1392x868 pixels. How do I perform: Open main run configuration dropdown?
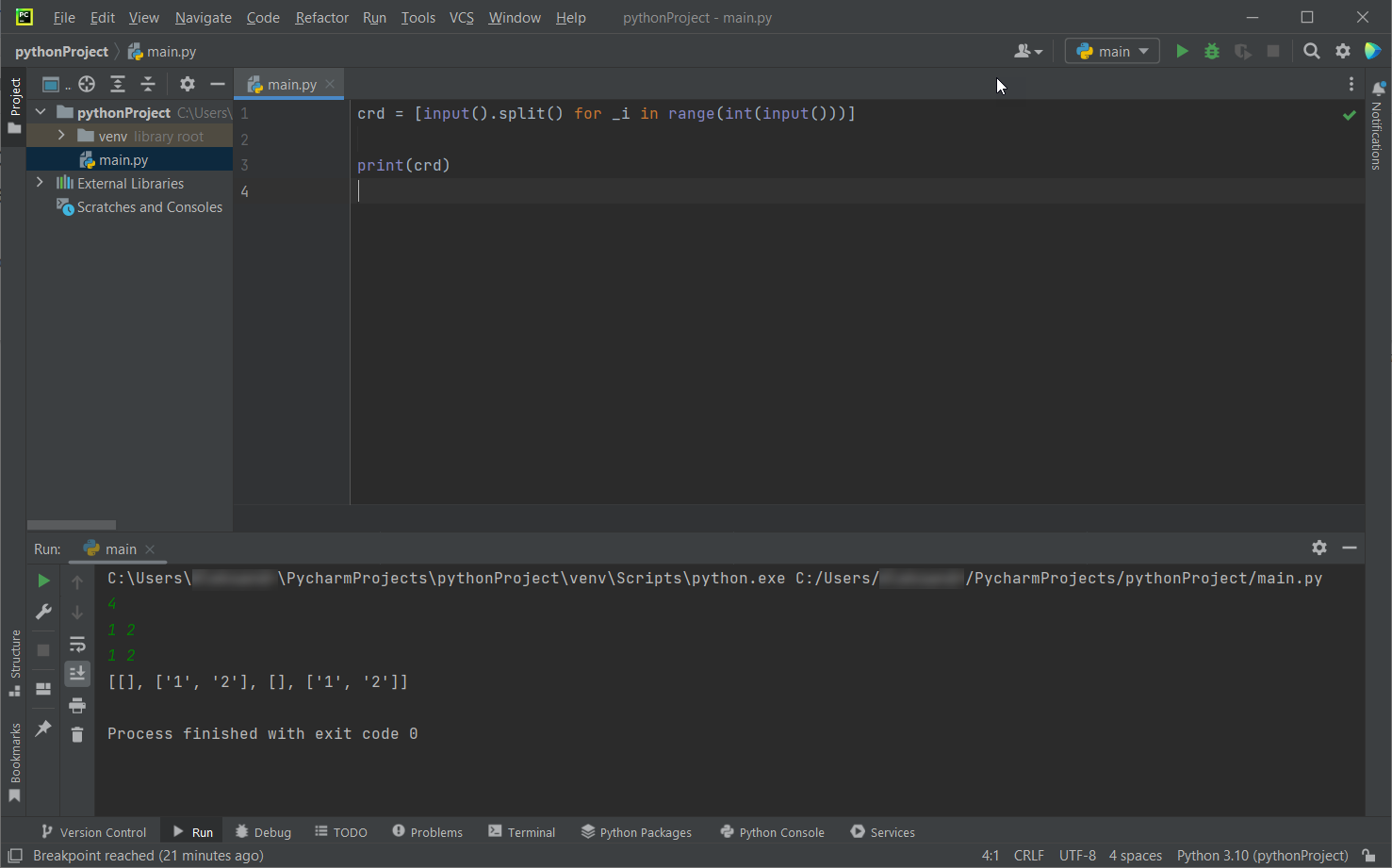(x=1112, y=51)
